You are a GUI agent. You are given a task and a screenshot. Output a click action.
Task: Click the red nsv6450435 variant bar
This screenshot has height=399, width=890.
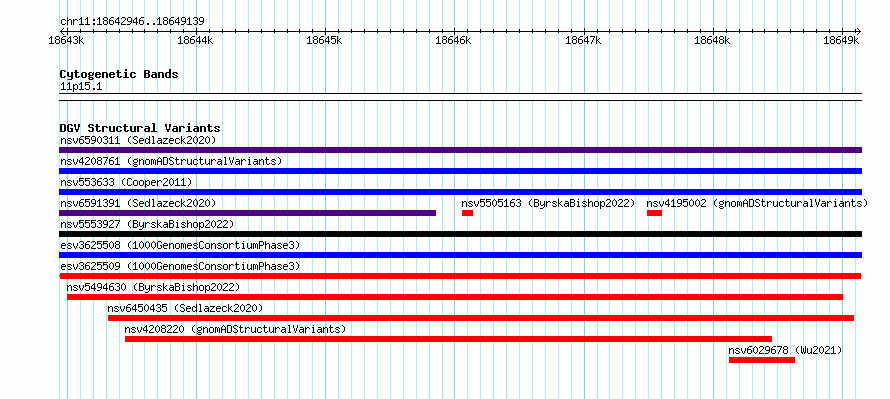pos(481,318)
